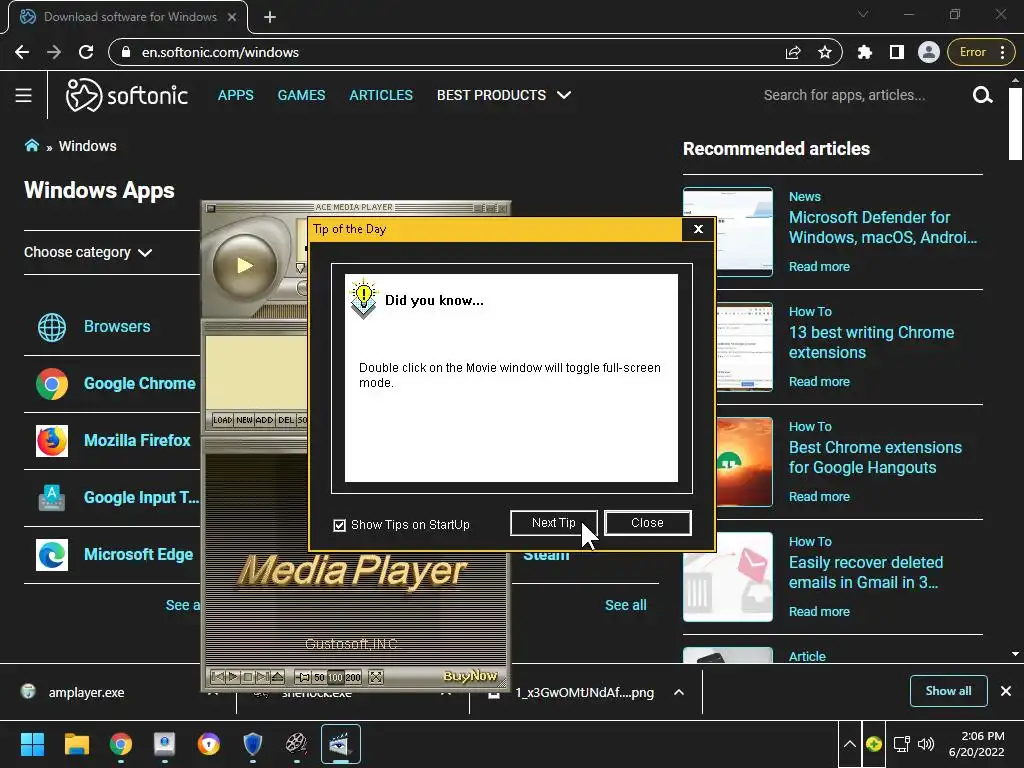
Task: Open the Google Hangouts article thumbnail
Action: (745, 462)
